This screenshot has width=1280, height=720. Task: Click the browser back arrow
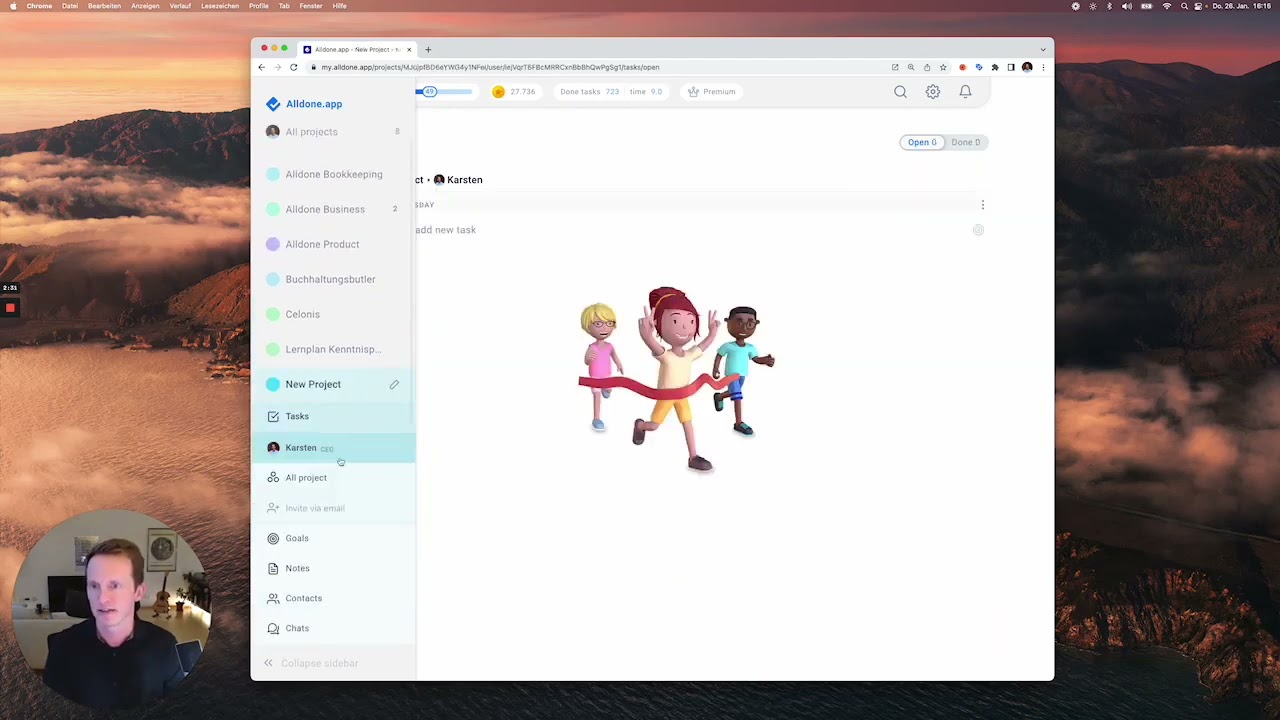click(x=262, y=67)
